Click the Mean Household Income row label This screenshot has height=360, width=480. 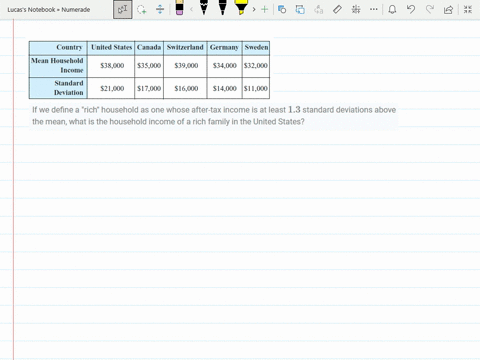pos(58,66)
